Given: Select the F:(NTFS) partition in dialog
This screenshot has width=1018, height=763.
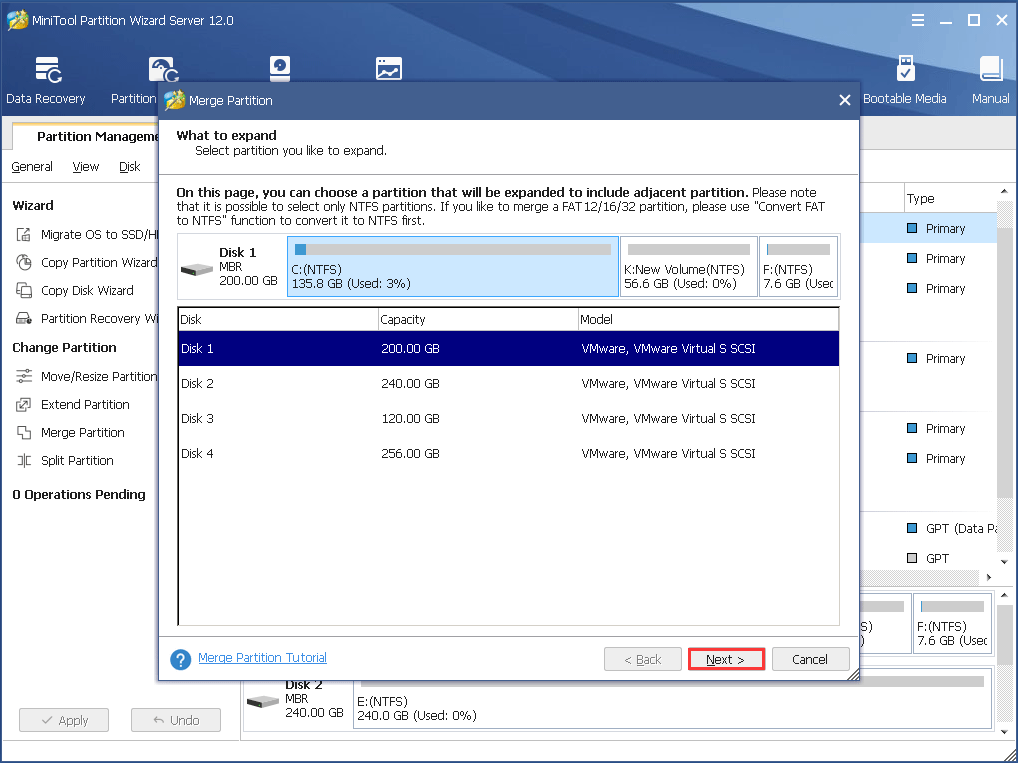Looking at the screenshot, I should click(799, 266).
